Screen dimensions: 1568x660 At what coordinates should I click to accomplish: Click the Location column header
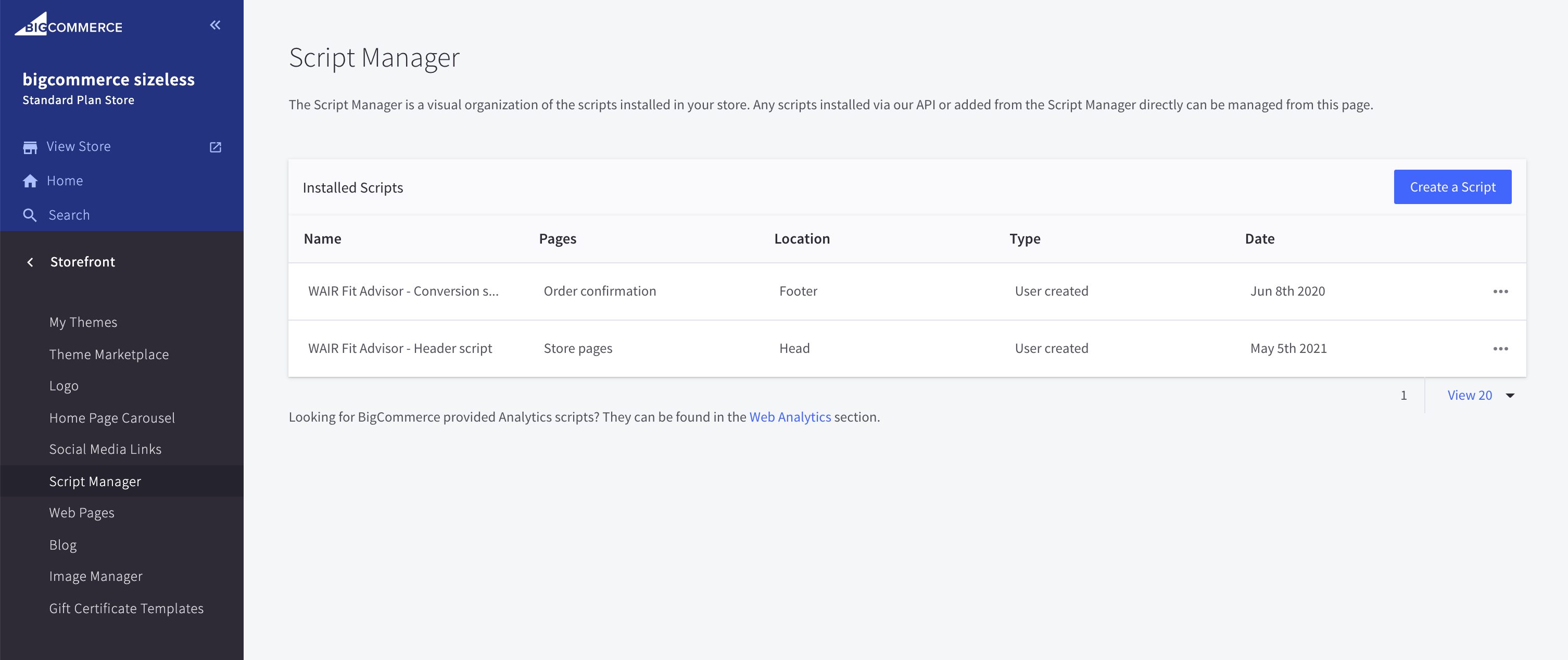802,239
